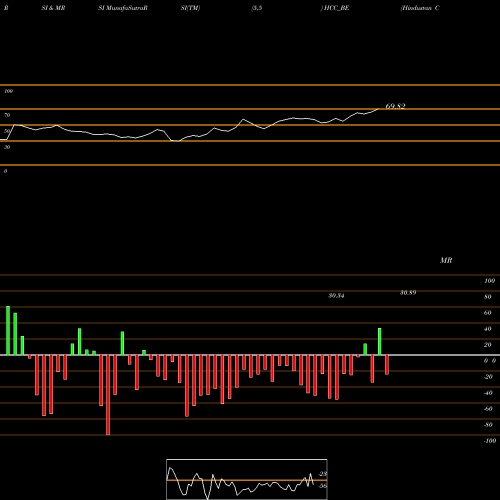
Task: Click the tallest red bar reaching -100
Action: (x=108, y=395)
